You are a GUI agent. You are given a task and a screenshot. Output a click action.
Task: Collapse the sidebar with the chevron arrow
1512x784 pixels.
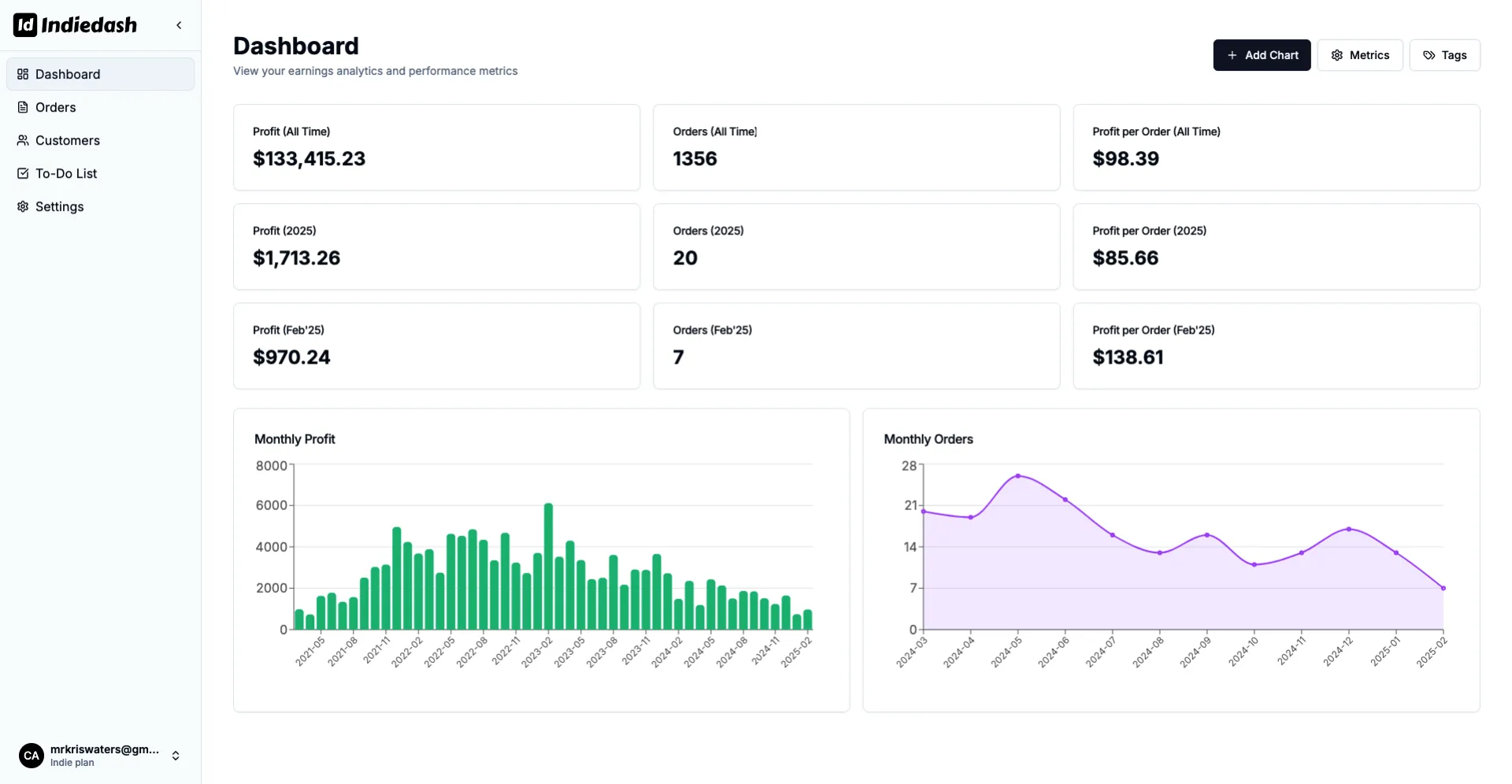coord(179,25)
